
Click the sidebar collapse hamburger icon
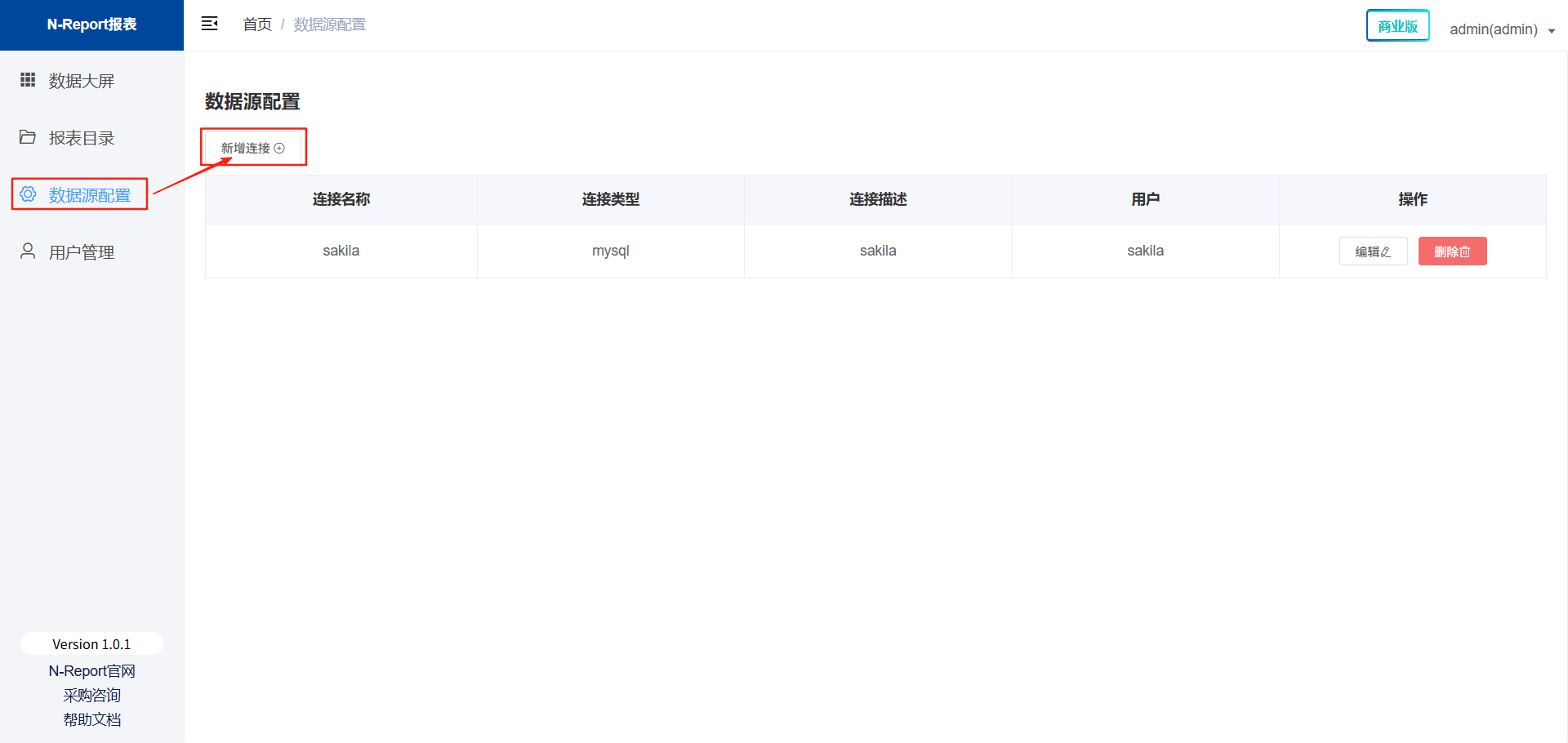point(210,24)
